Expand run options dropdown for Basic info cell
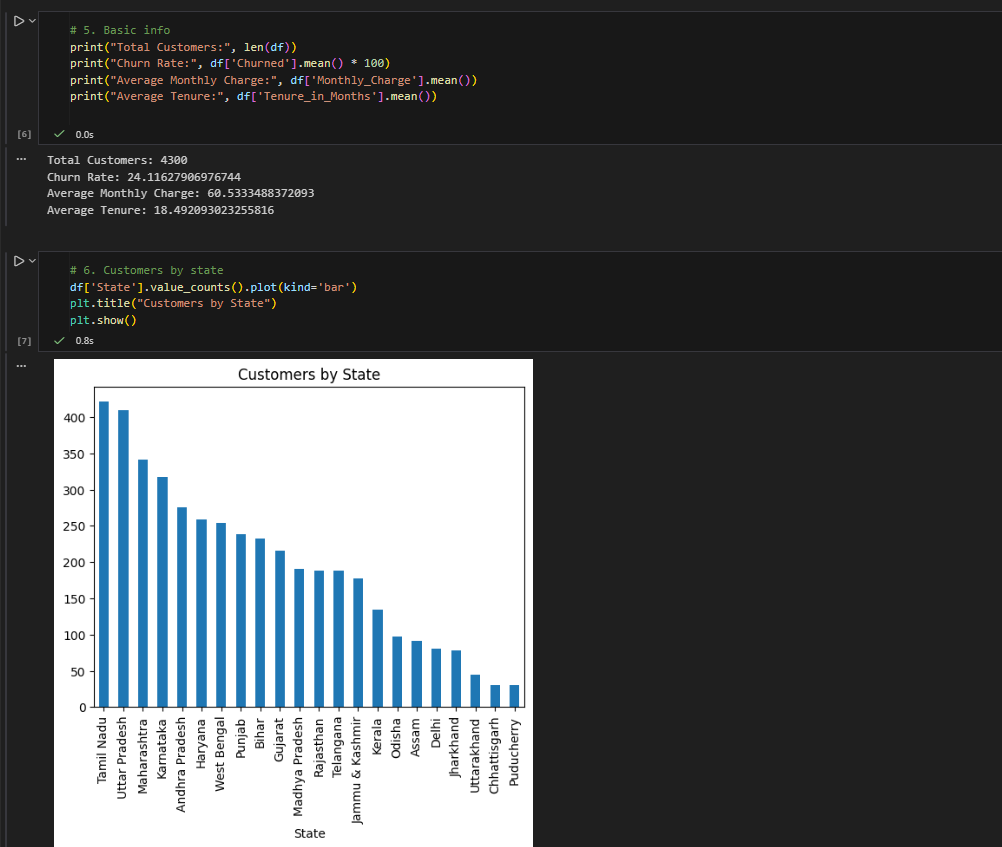 click(33, 21)
